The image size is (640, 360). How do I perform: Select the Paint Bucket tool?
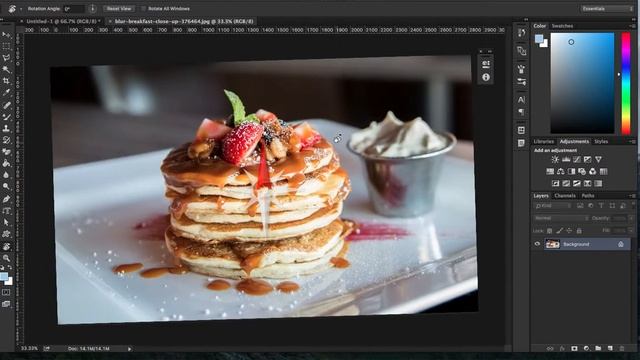6,163
